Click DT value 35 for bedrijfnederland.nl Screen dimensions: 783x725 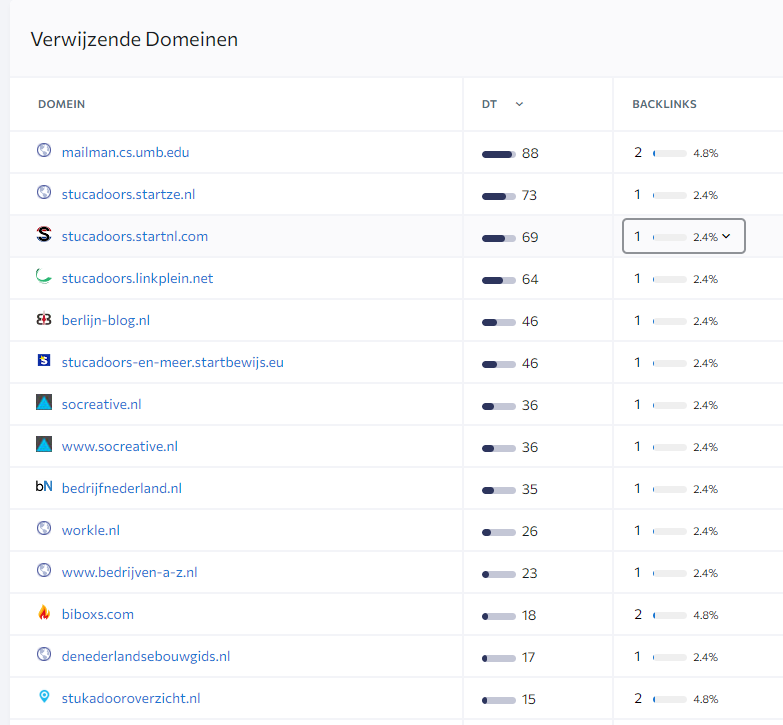coord(530,489)
